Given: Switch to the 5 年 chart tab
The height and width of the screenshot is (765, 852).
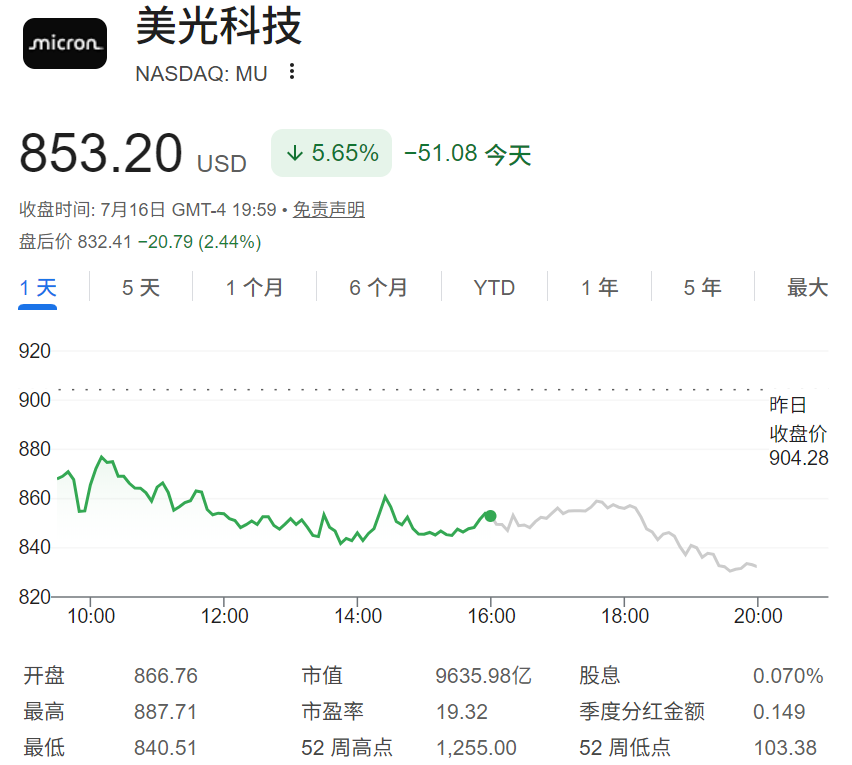Looking at the screenshot, I should (703, 288).
